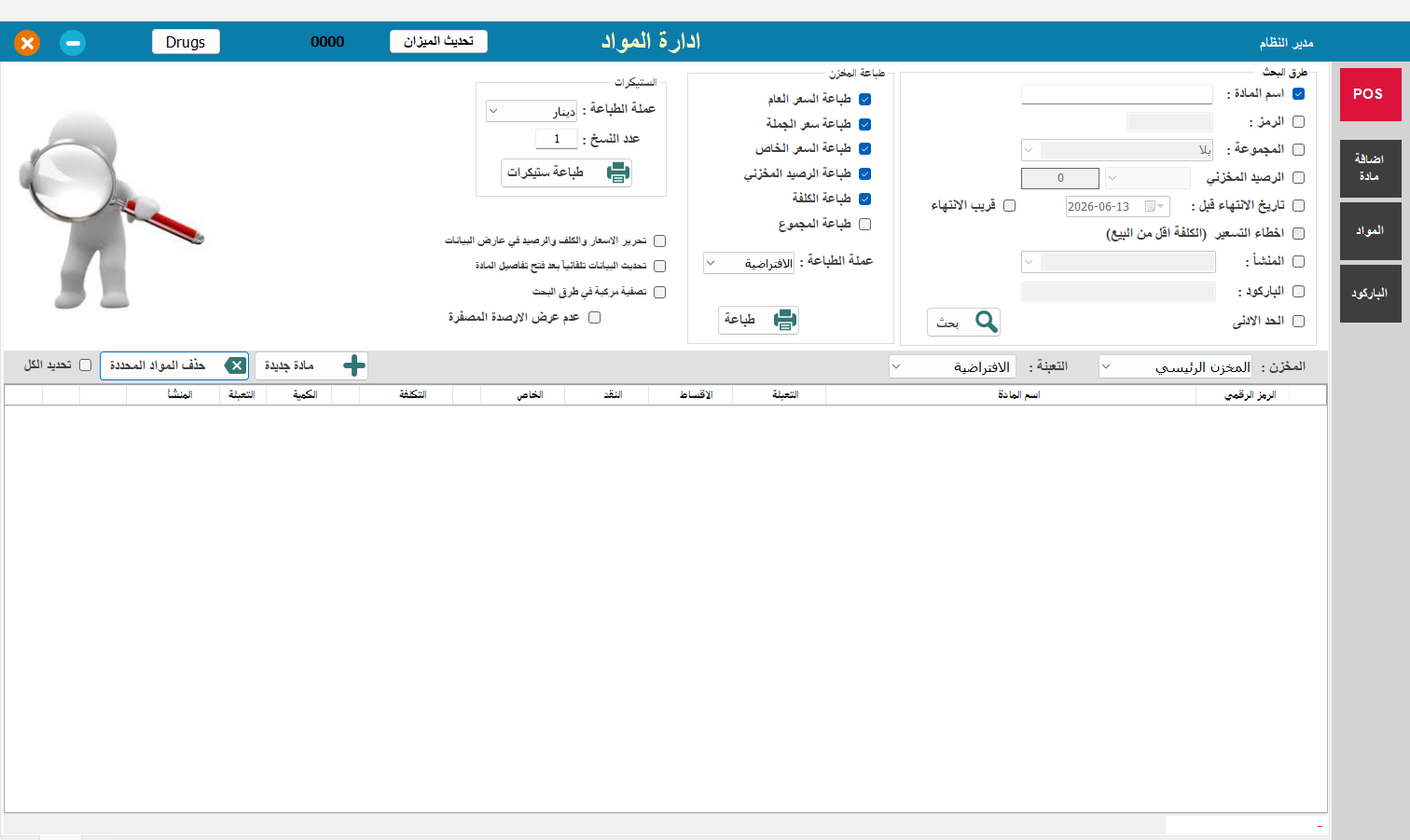This screenshot has height=840, width=1410.
Task: Click the orange X close icon
Action: (27, 43)
